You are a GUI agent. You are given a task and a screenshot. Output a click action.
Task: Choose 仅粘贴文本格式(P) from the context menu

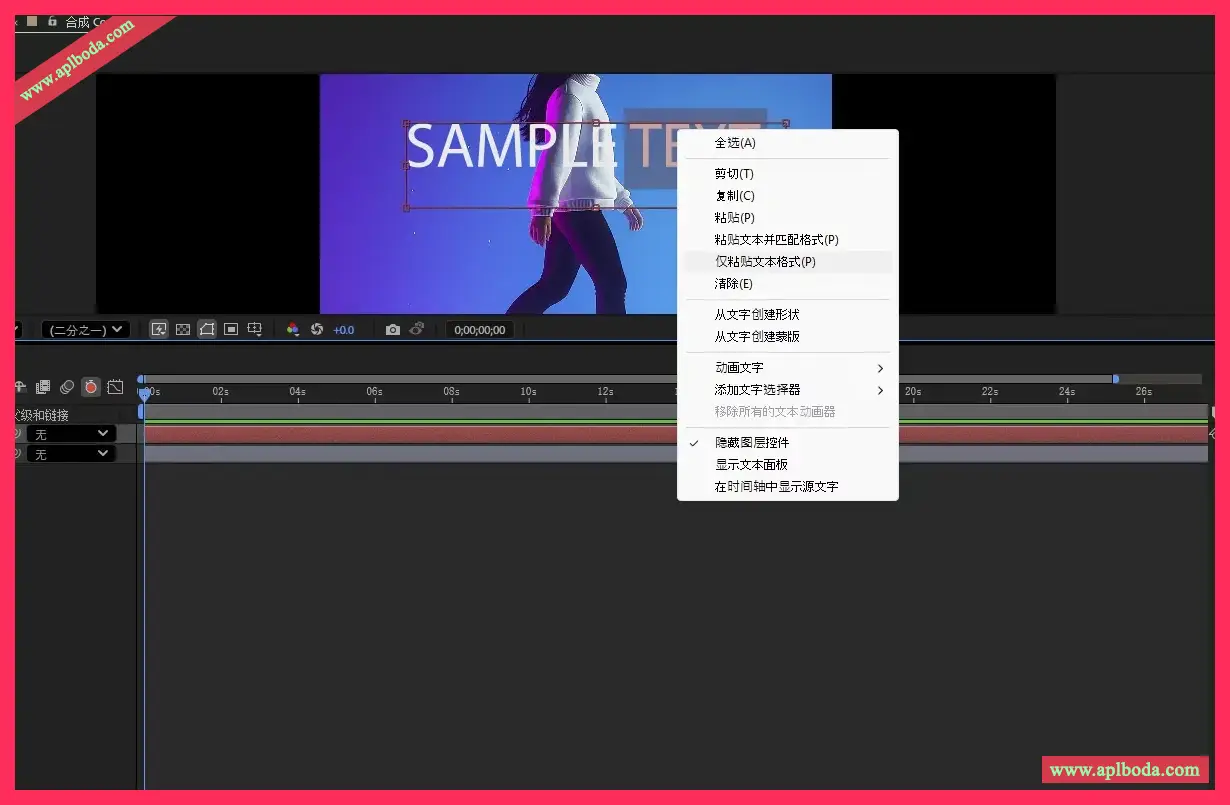(765, 262)
